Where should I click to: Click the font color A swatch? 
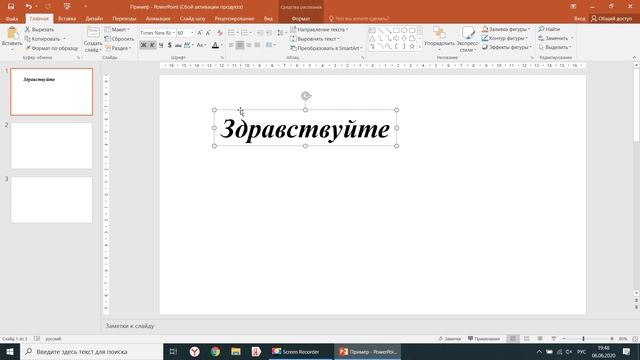215,45
